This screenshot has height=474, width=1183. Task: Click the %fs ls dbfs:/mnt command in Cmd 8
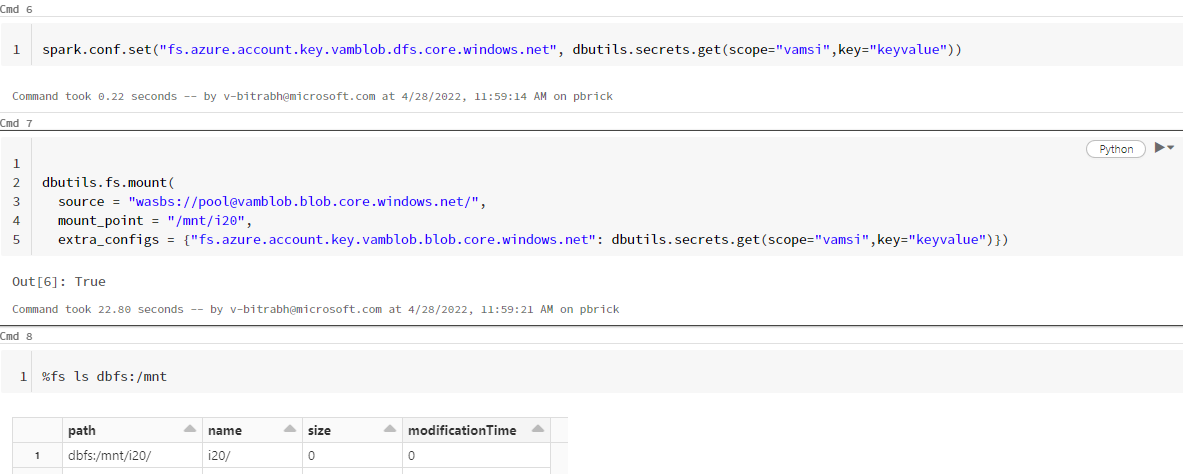click(104, 376)
